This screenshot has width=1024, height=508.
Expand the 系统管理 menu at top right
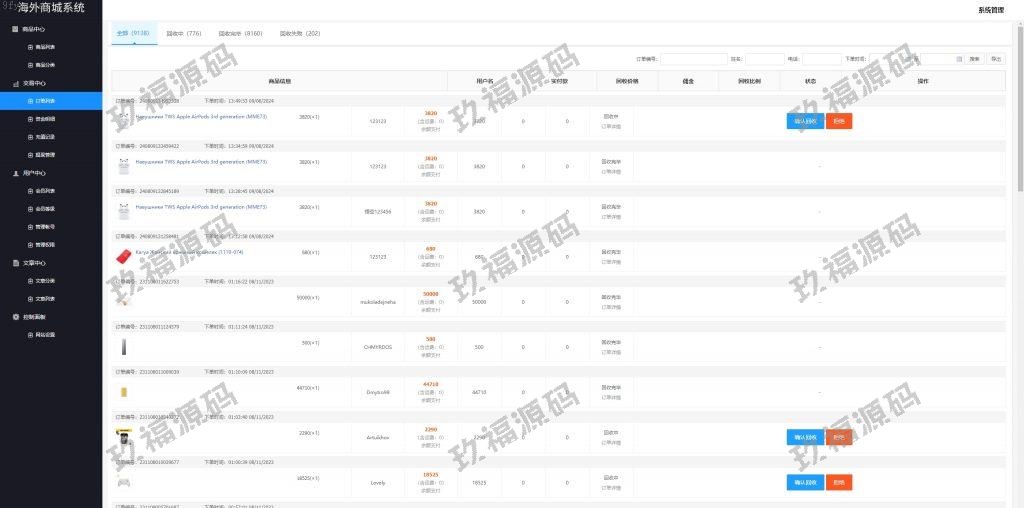pos(990,10)
